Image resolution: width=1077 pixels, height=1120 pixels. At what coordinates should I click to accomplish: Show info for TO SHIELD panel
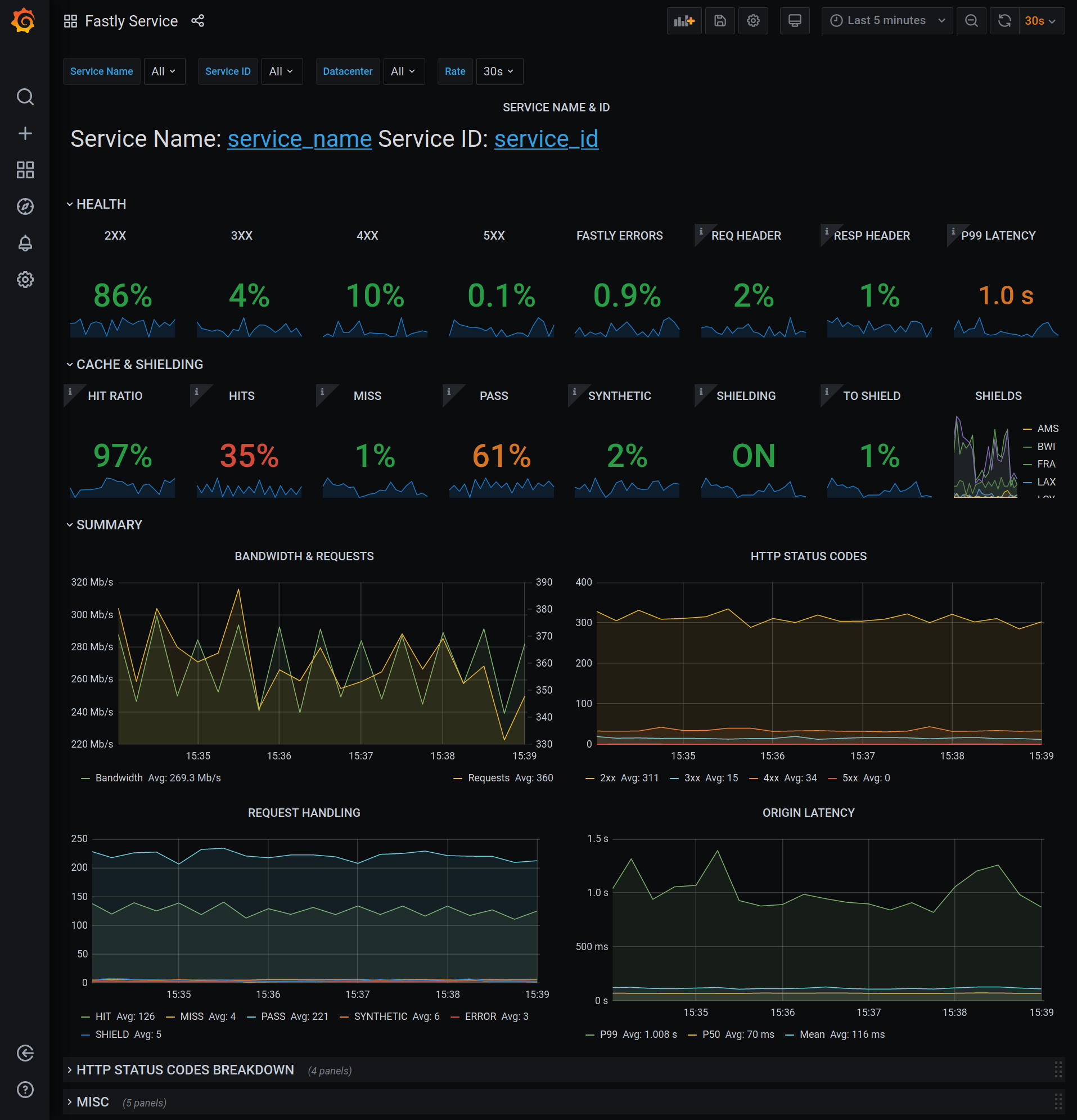tap(827, 392)
